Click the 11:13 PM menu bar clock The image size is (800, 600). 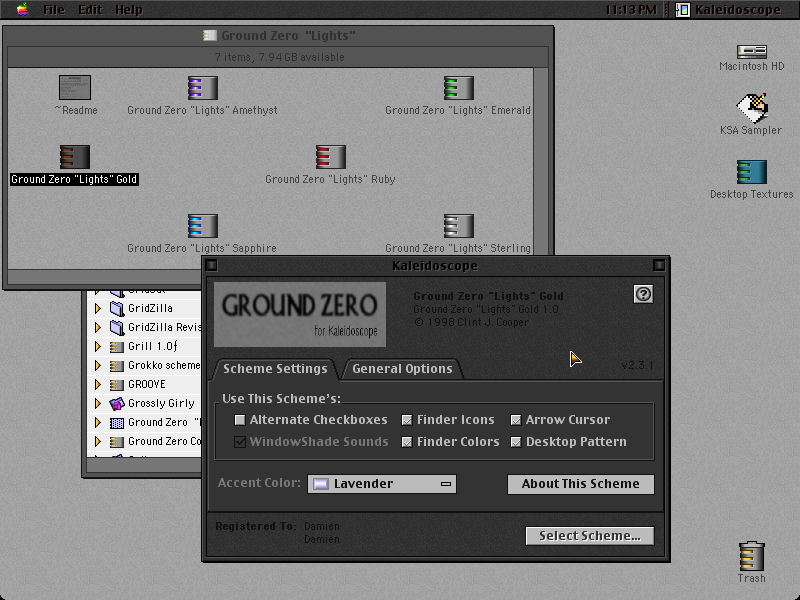[x=631, y=10]
